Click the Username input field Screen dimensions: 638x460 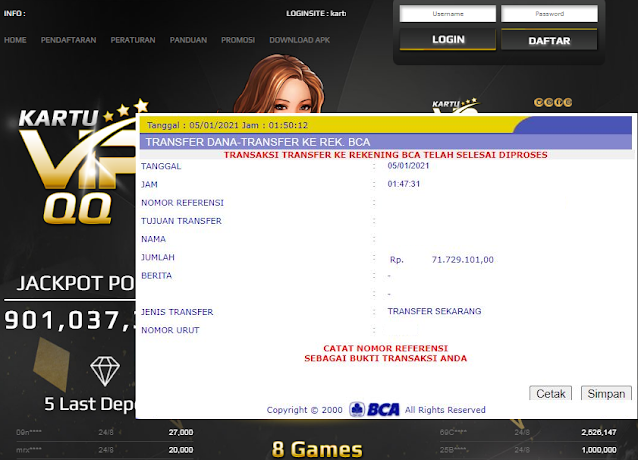448,14
